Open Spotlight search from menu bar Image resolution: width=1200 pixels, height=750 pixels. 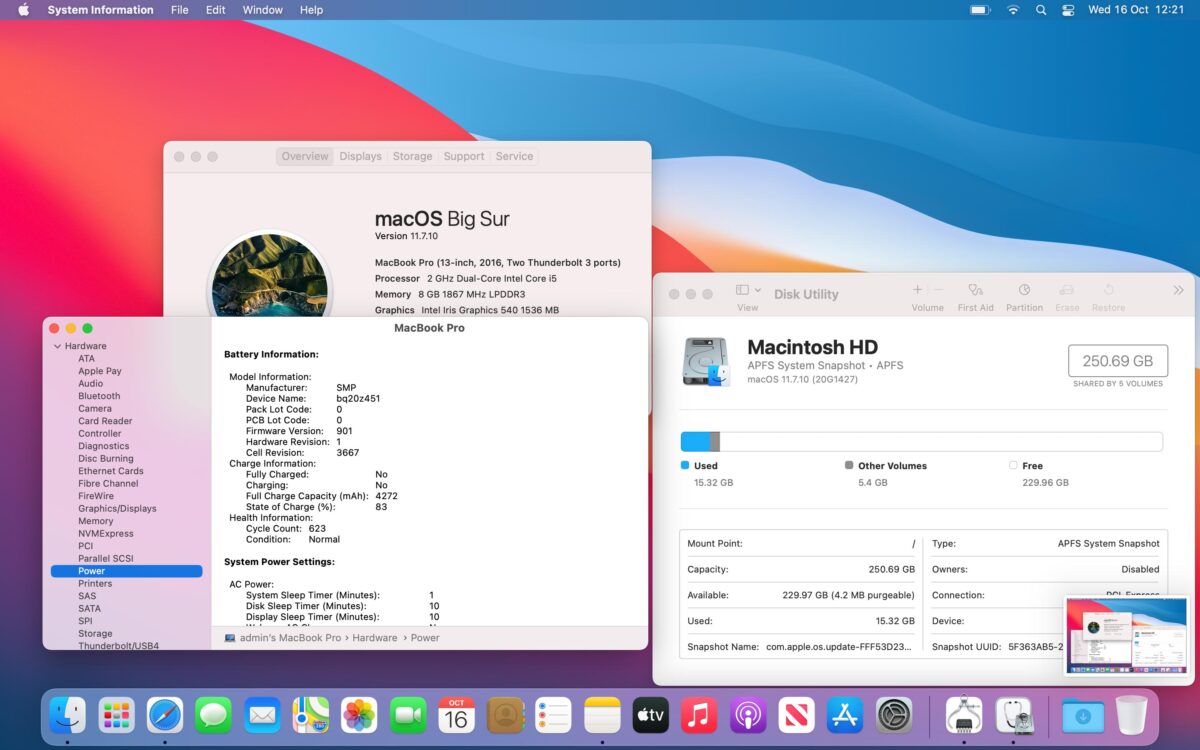coord(1041,10)
